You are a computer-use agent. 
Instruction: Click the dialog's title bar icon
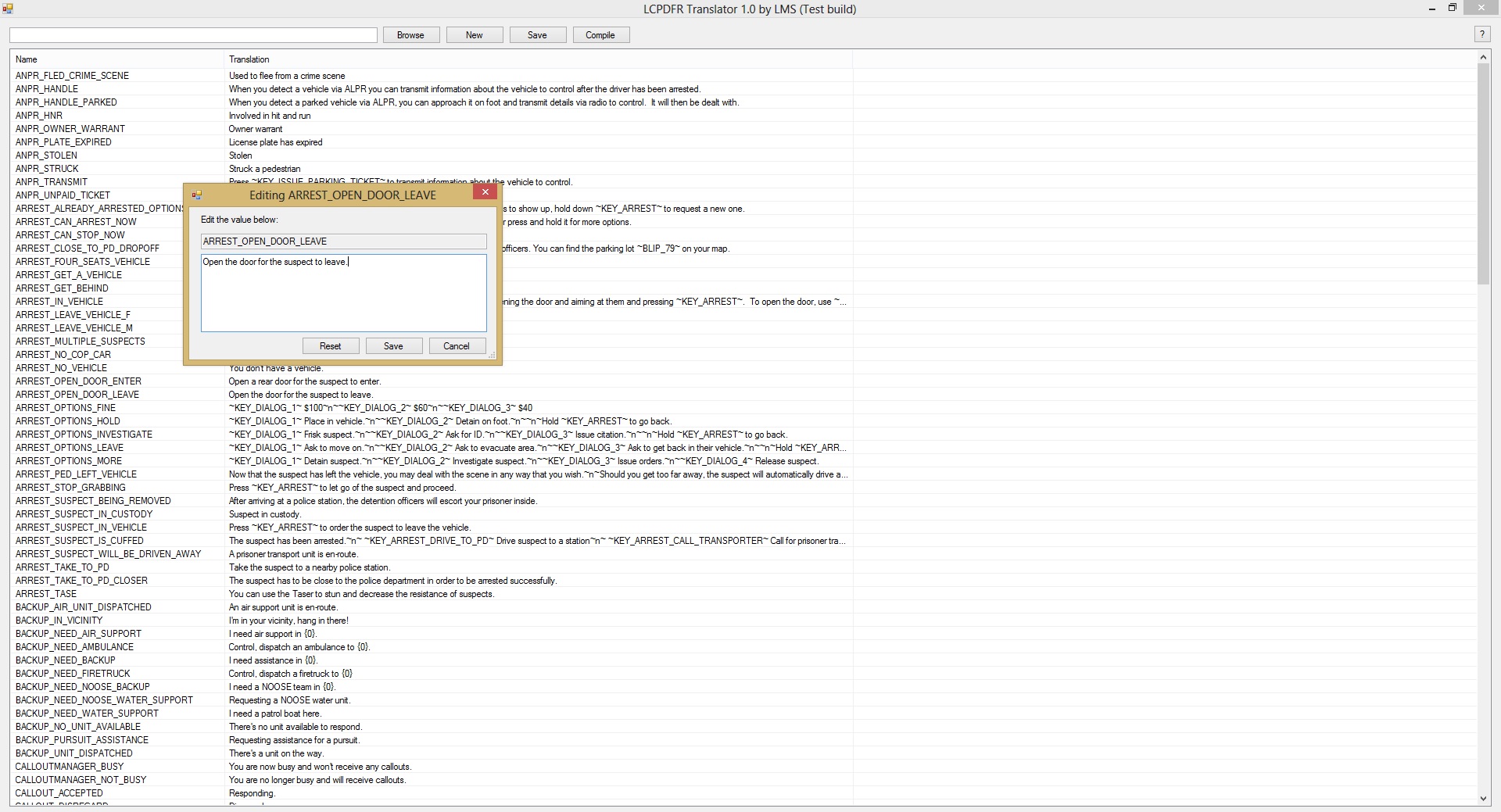(197, 195)
